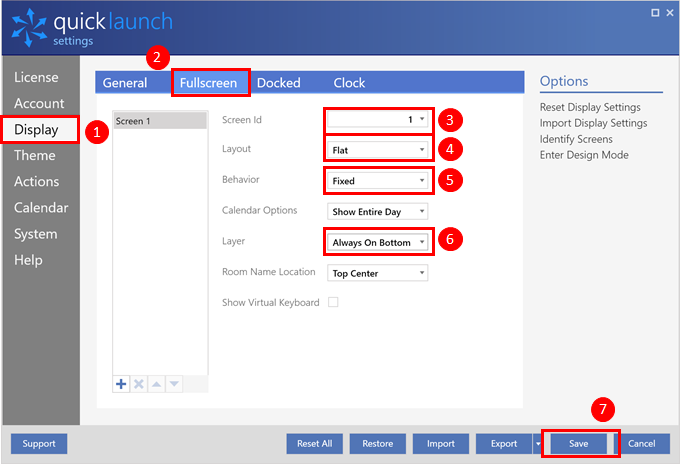Move screen down with down arrow
This screenshot has height=464, width=680.
click(x=174, y=384)
